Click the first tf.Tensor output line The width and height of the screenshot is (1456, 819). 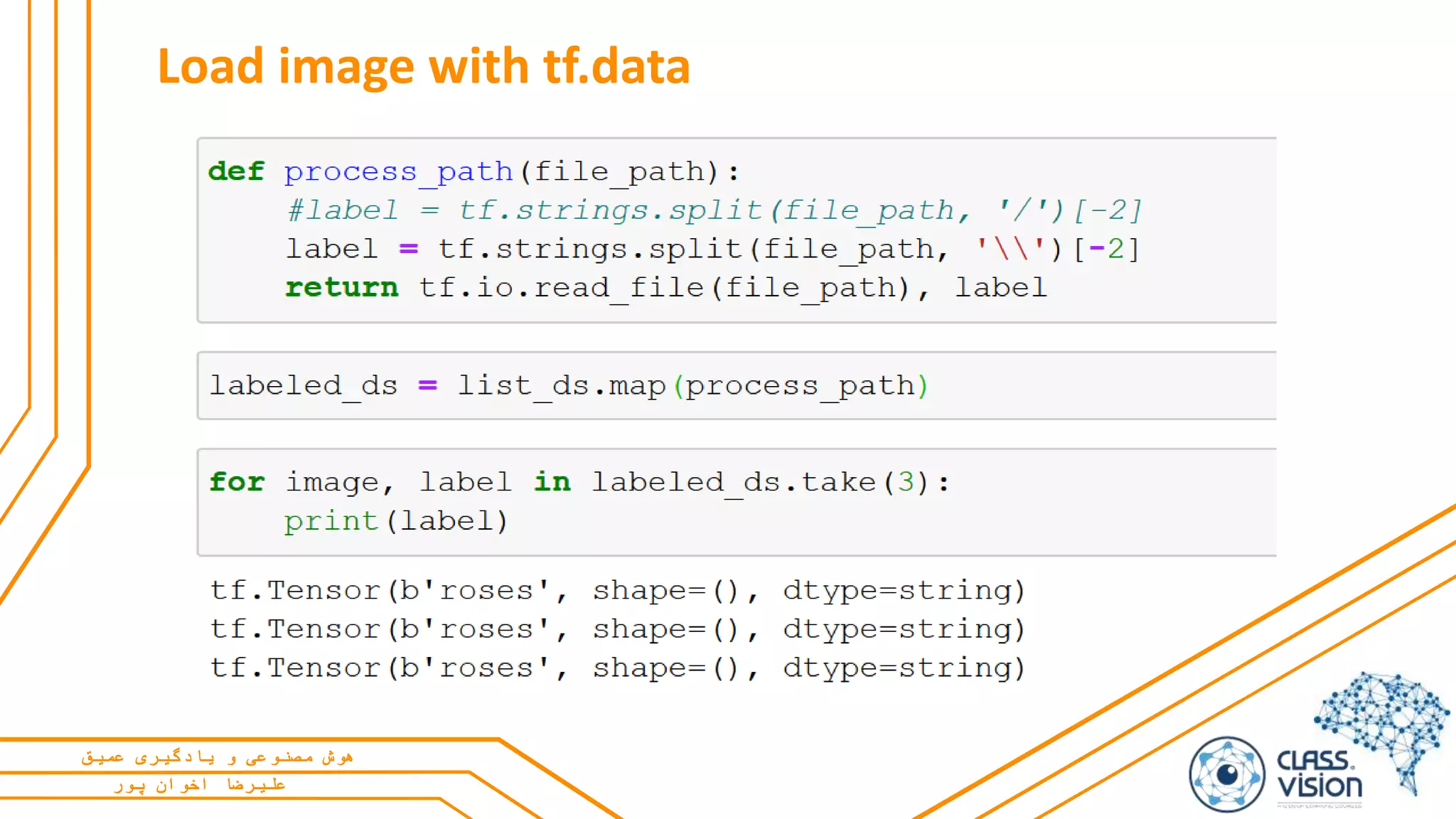(617, 590)
